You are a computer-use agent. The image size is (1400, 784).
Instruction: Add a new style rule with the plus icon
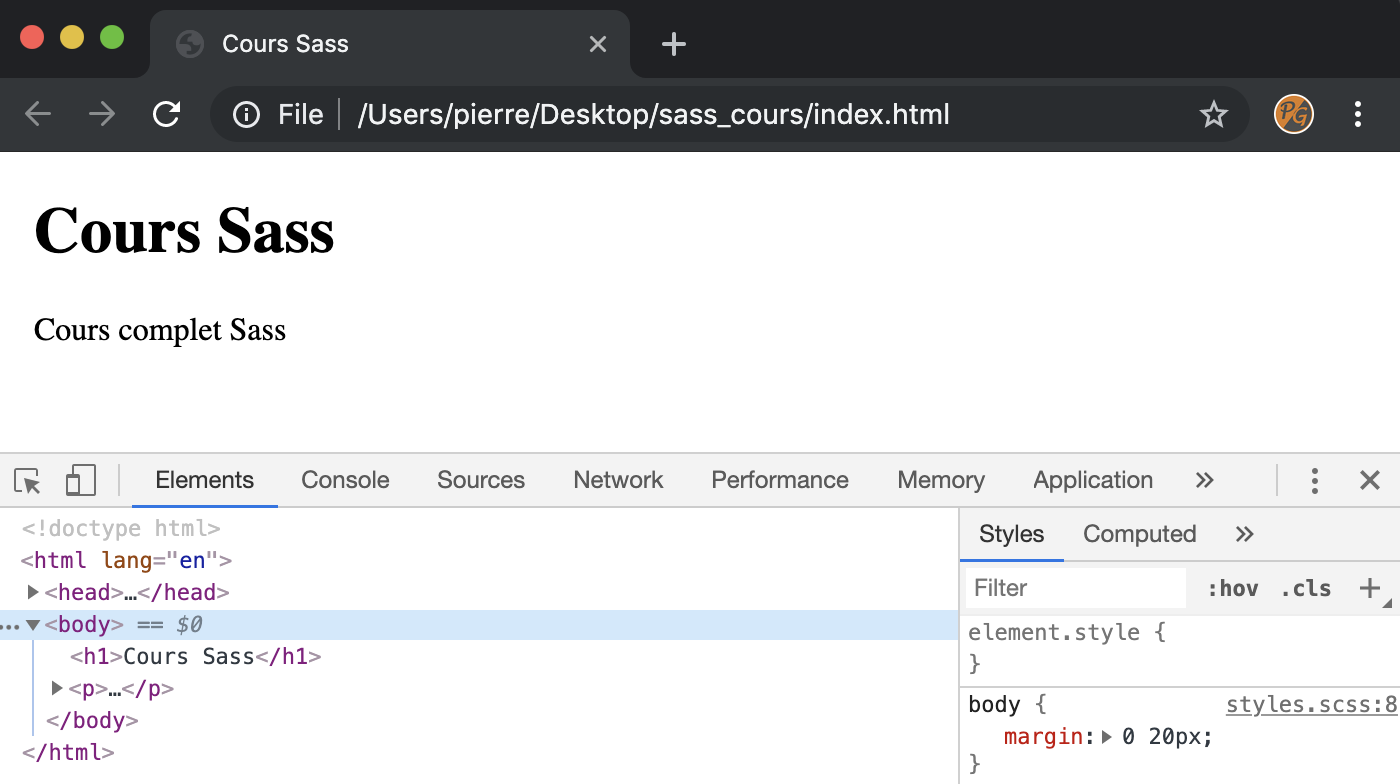tap(1369, 588)
